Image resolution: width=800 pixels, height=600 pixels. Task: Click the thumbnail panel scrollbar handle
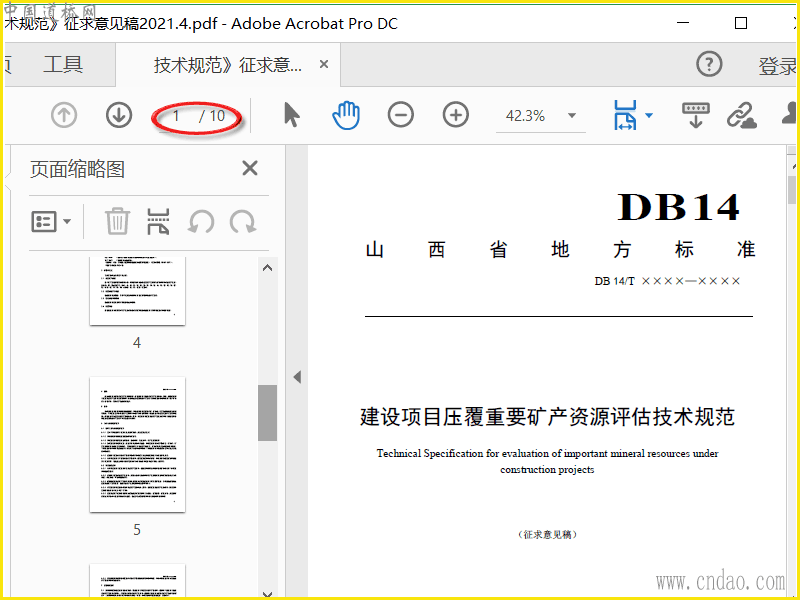point(267,413)
